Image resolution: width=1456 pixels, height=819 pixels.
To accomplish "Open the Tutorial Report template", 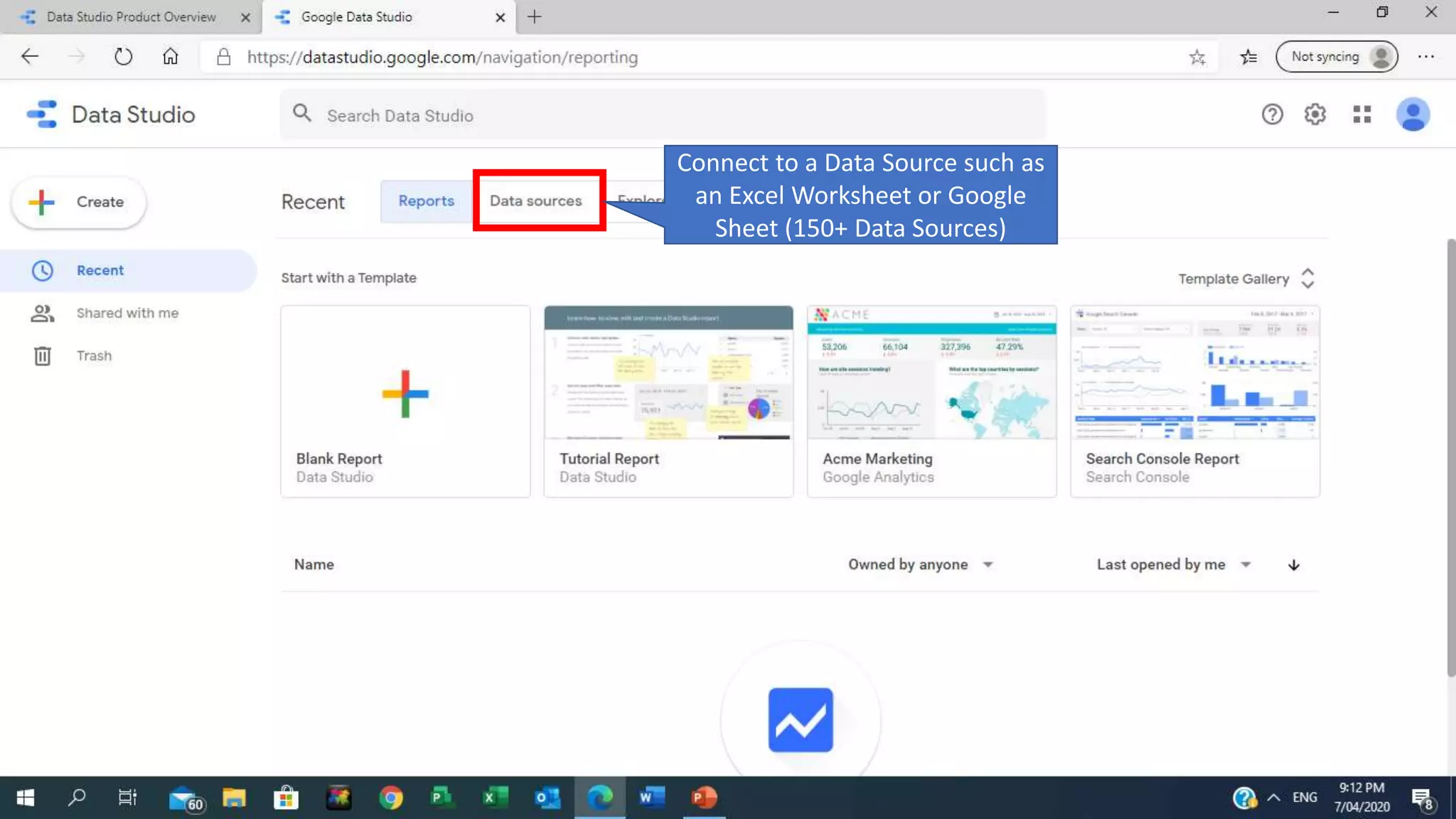I will [668, 402].
